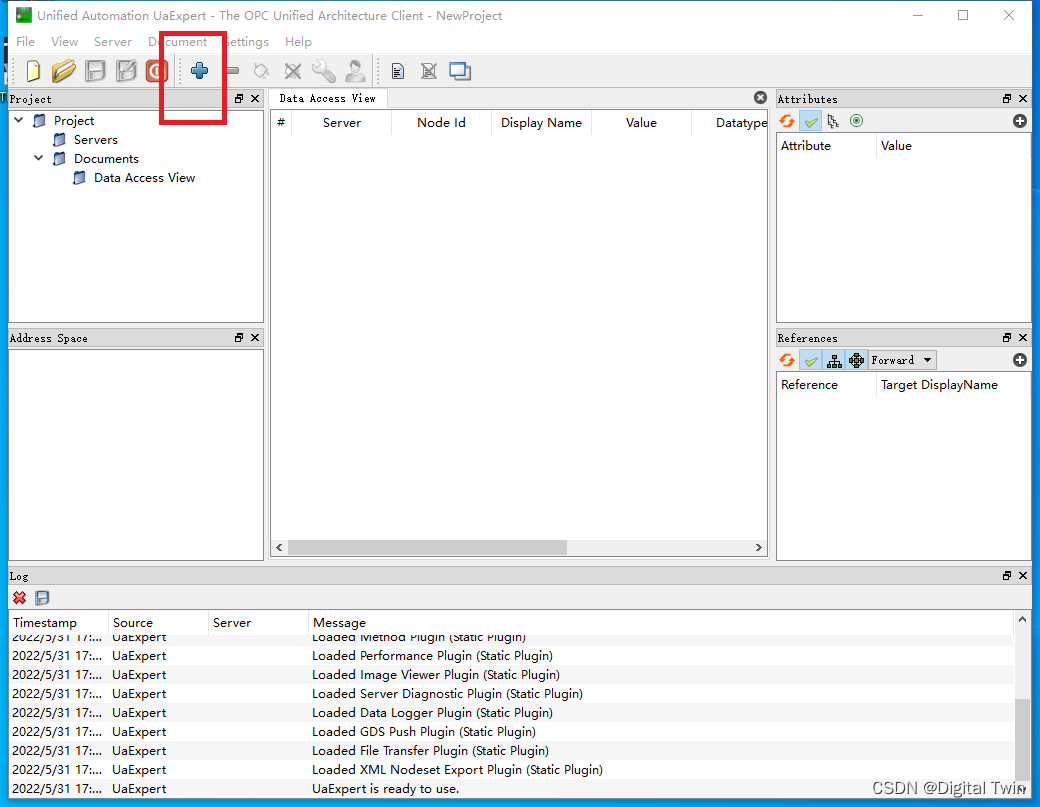Toggle the References green checkmark button
Image resolution: width=1040 pixels, height=807 pixels.
(811, 360)
